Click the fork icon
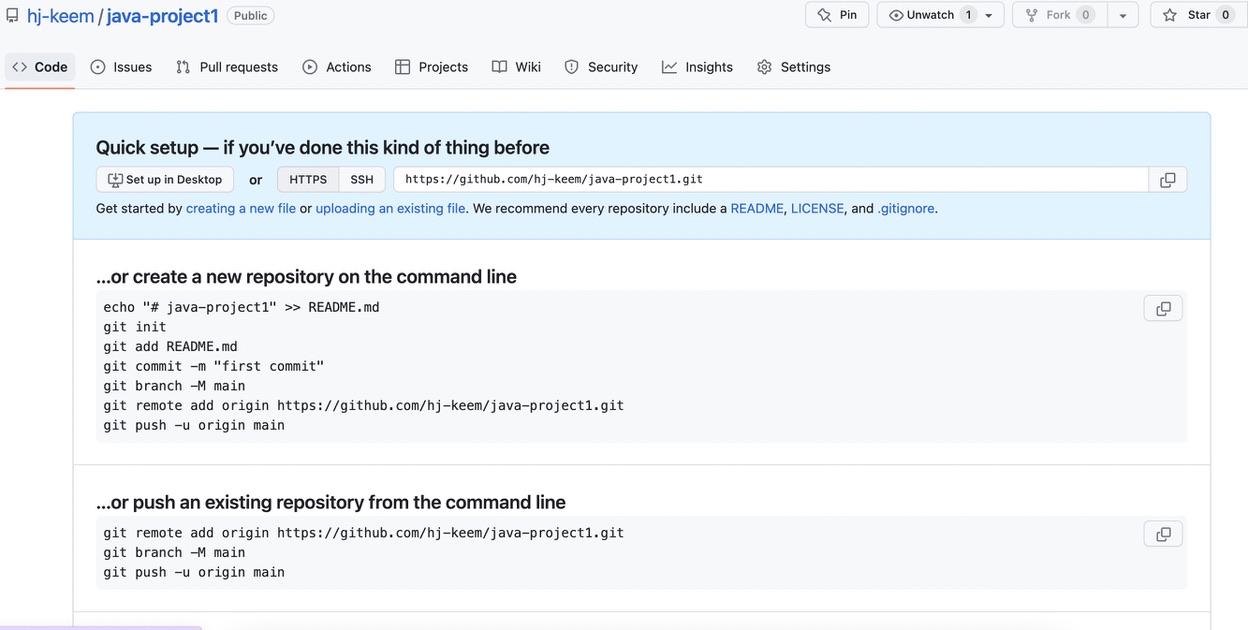 coord(1032,15)
